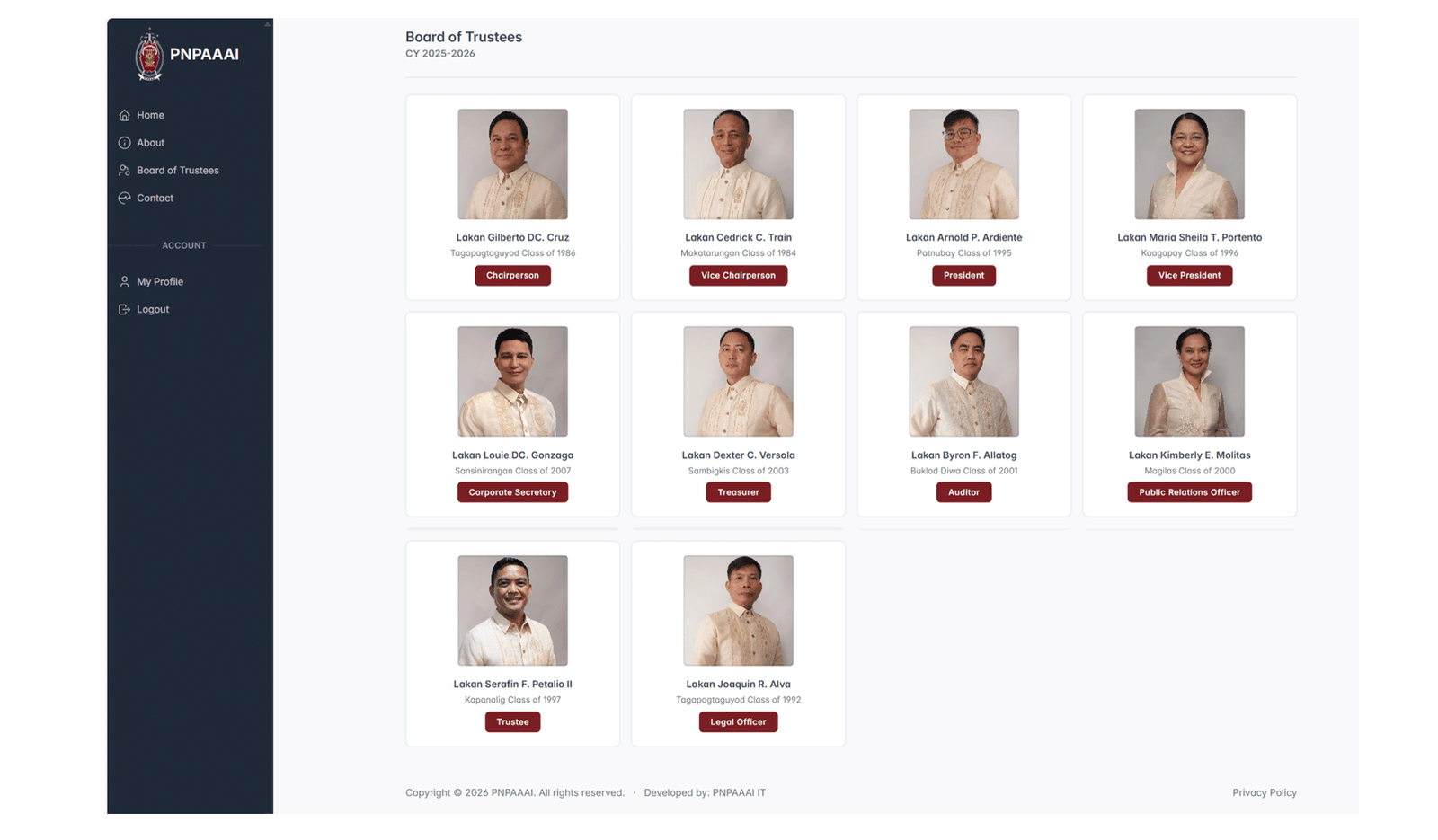
Task: Click the Contact headset icon
Action: coord(124,198)
